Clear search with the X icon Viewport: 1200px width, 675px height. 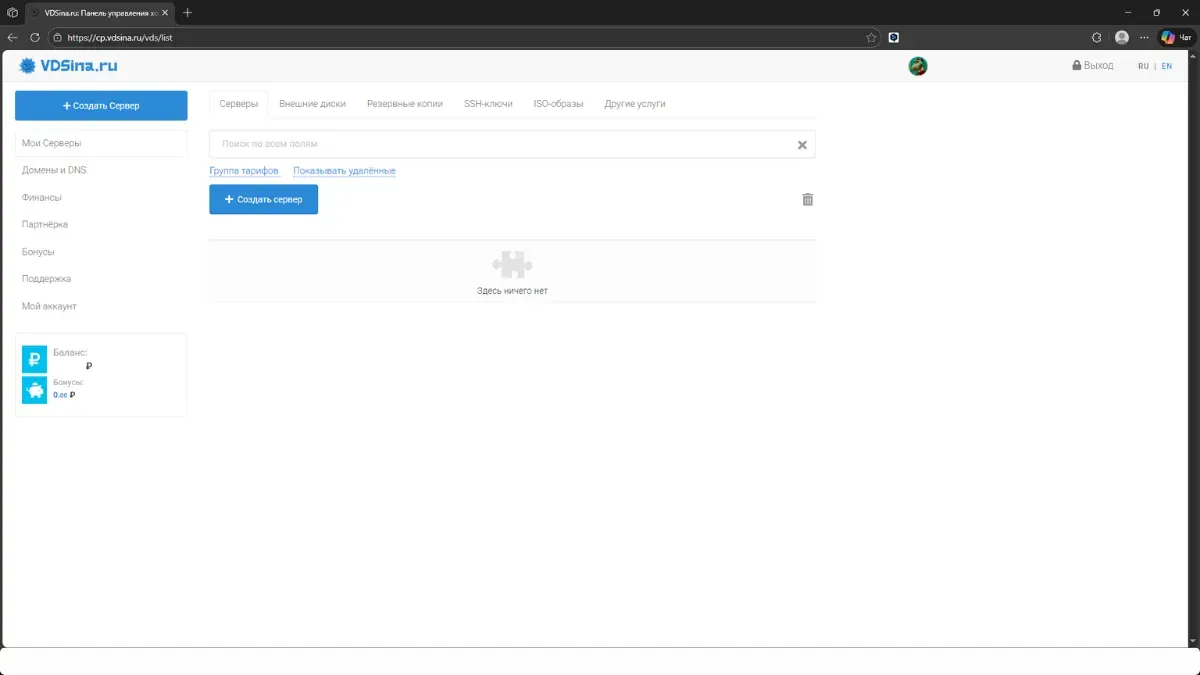click(802, 145)
